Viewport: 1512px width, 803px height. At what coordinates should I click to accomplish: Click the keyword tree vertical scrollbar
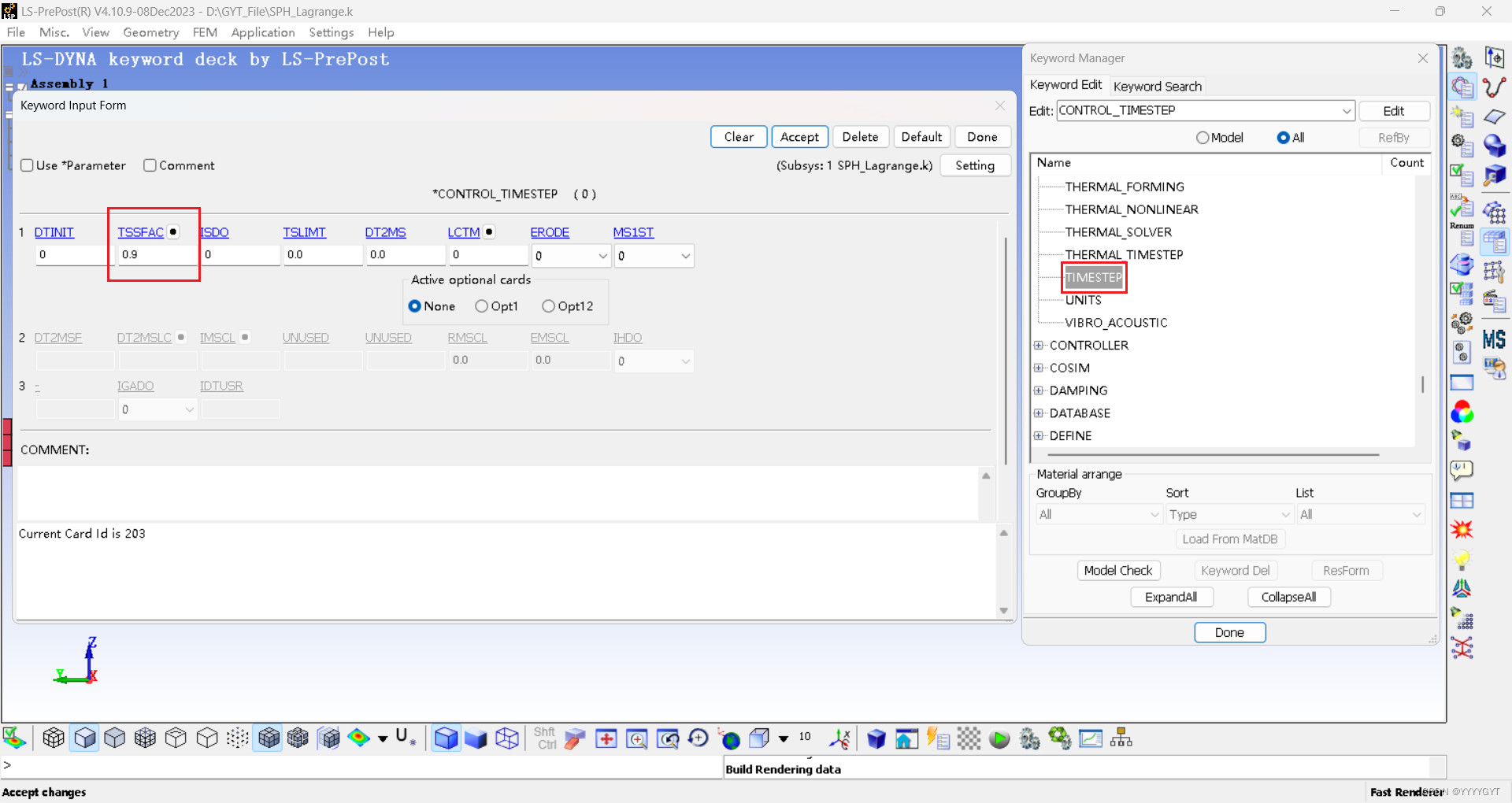pos(1422,384)
